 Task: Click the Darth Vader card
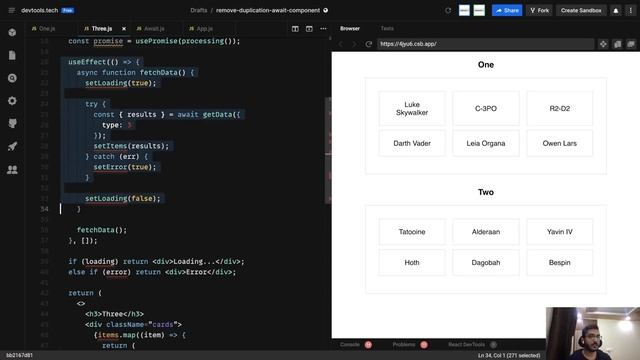point(412,143)
